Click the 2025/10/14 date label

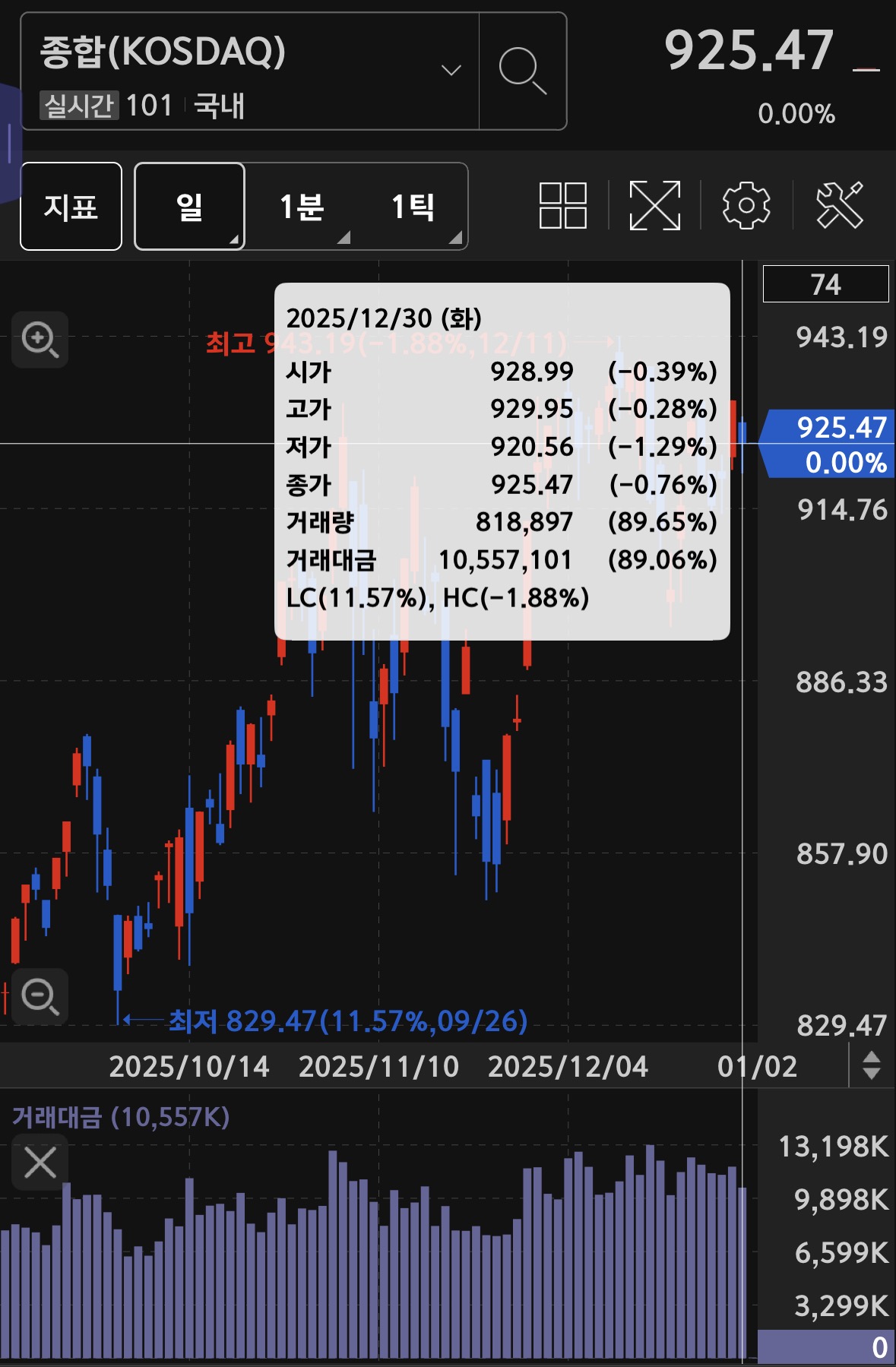189,1067
